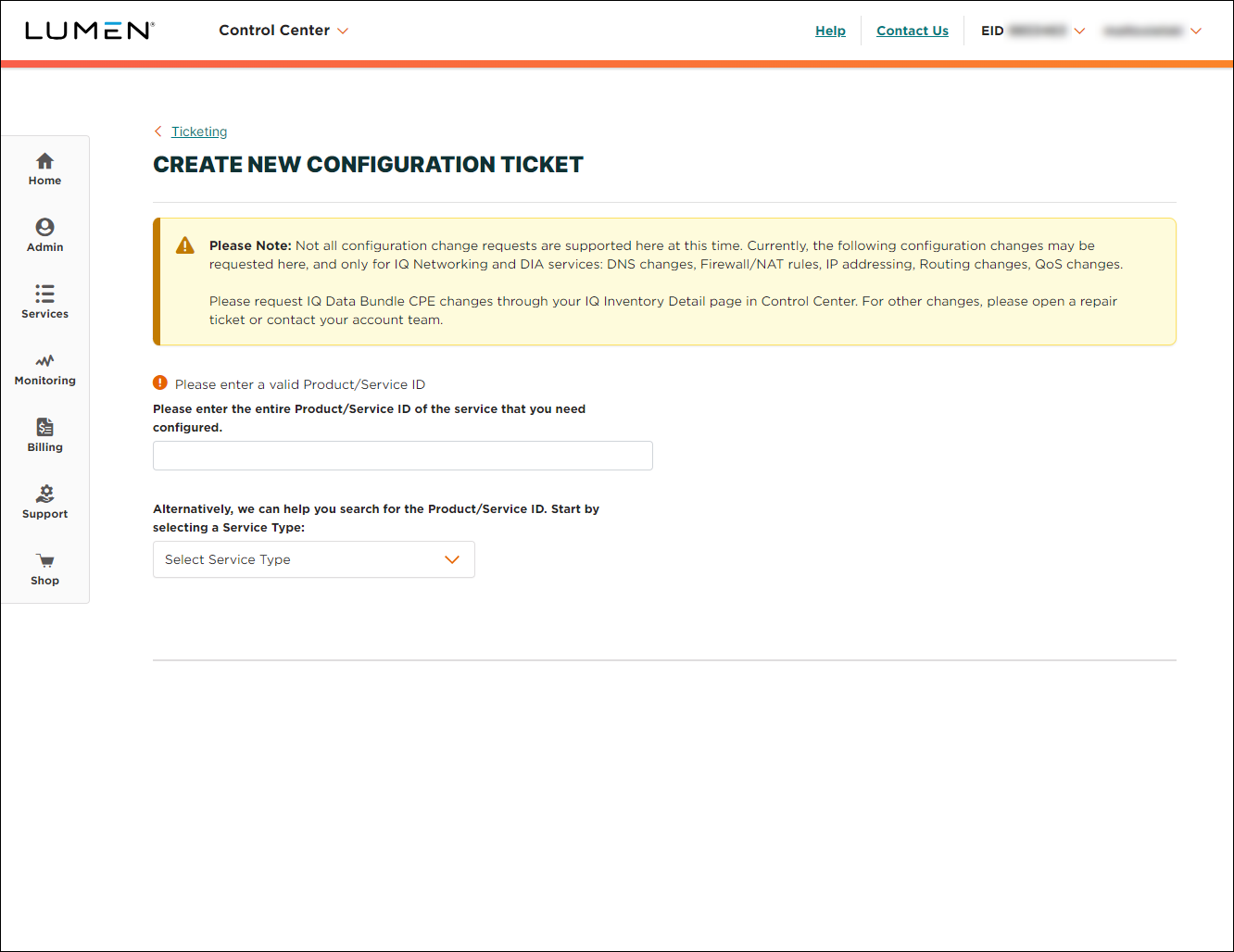Click the Create New Configuration Ticket heading
Screen dimensions: 1234x952
(369, 165)
